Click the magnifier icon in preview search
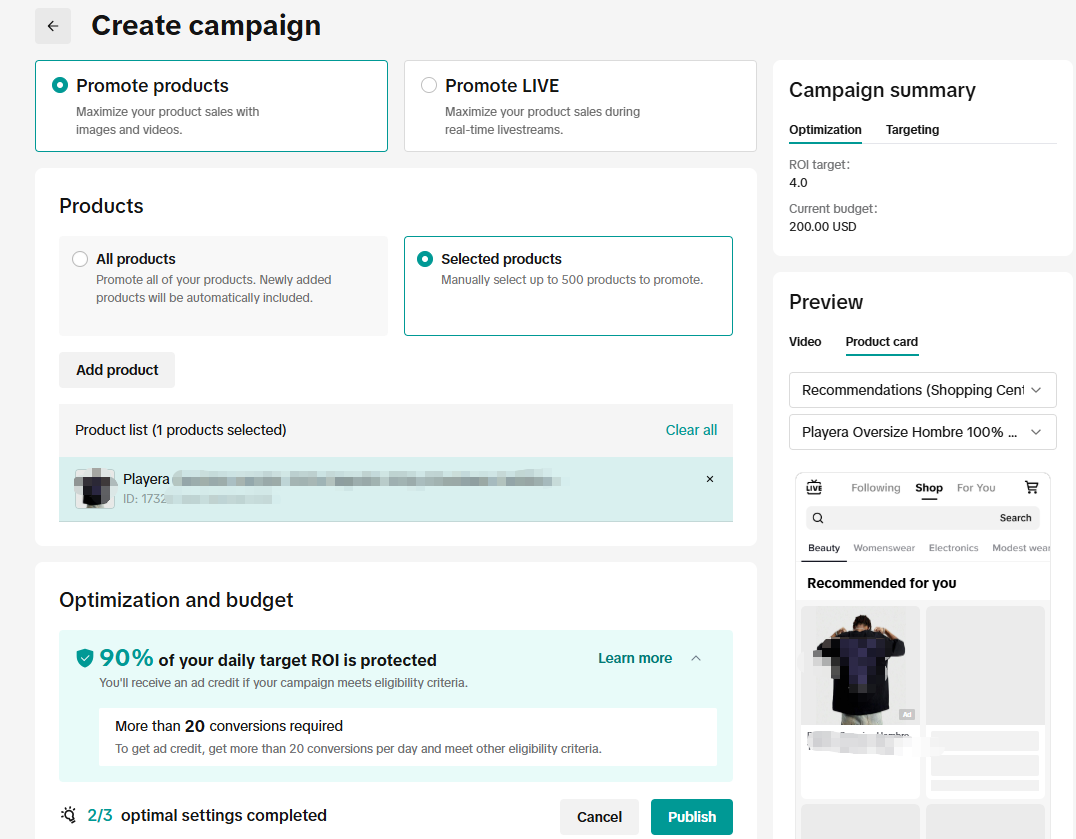The height and width of the screenshot is (839, 1076). pyautogui.click(x=818, y=518)
